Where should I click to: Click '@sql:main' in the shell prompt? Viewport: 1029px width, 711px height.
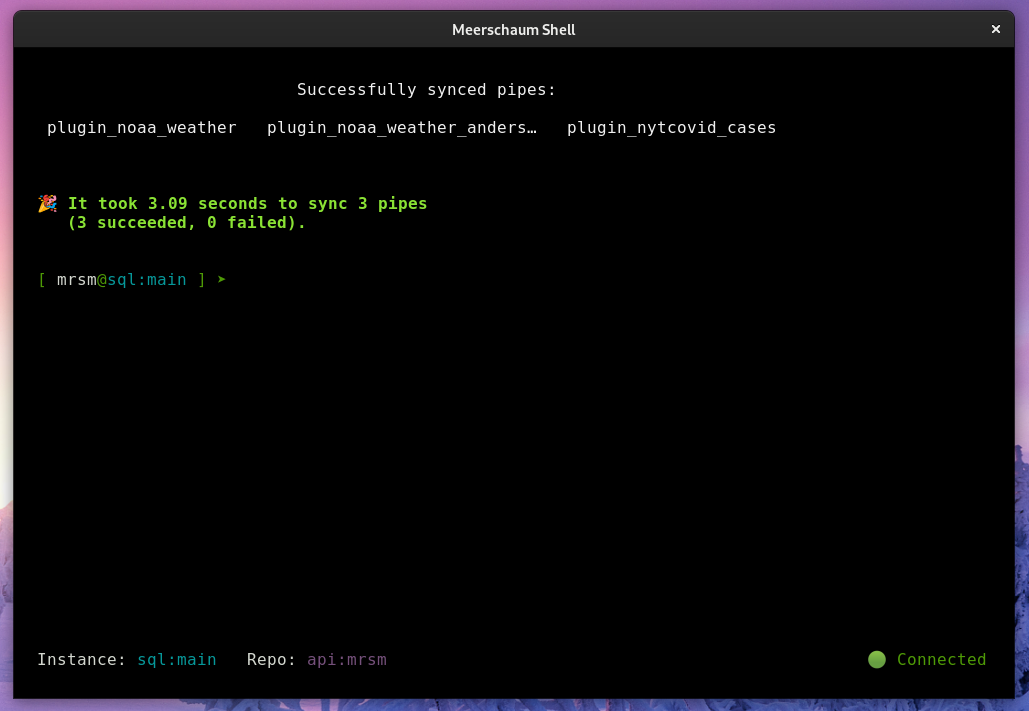point(142,280)
